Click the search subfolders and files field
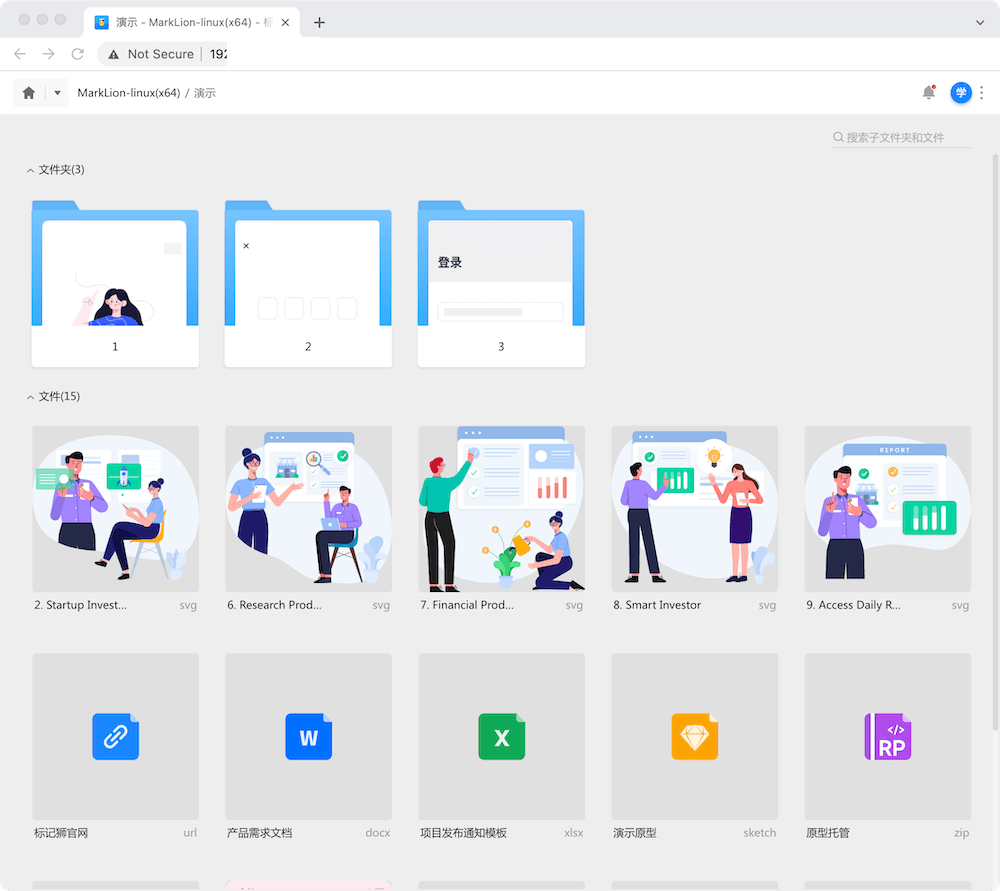 tap(905, 137)
